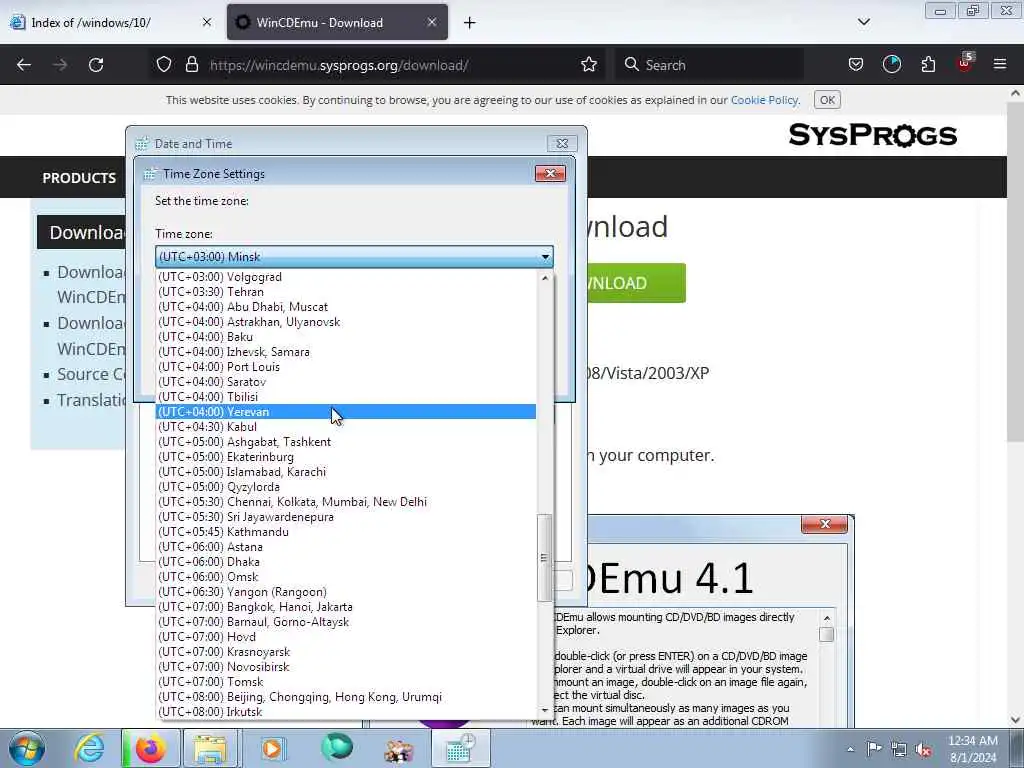Pick (UTC+05:00) Ekaterinburg

point(345,457)
